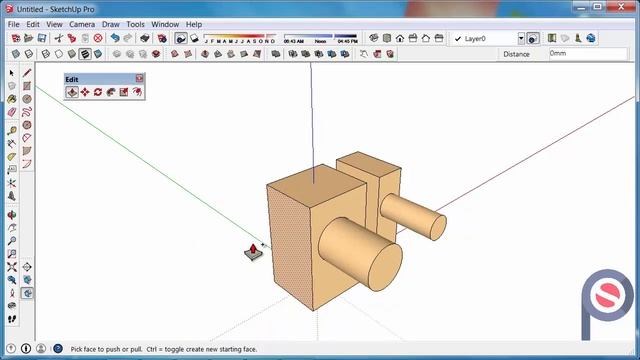Open the status bar help question icon
The height and width of the screenshot is (360, 640).
pos(58,349)
